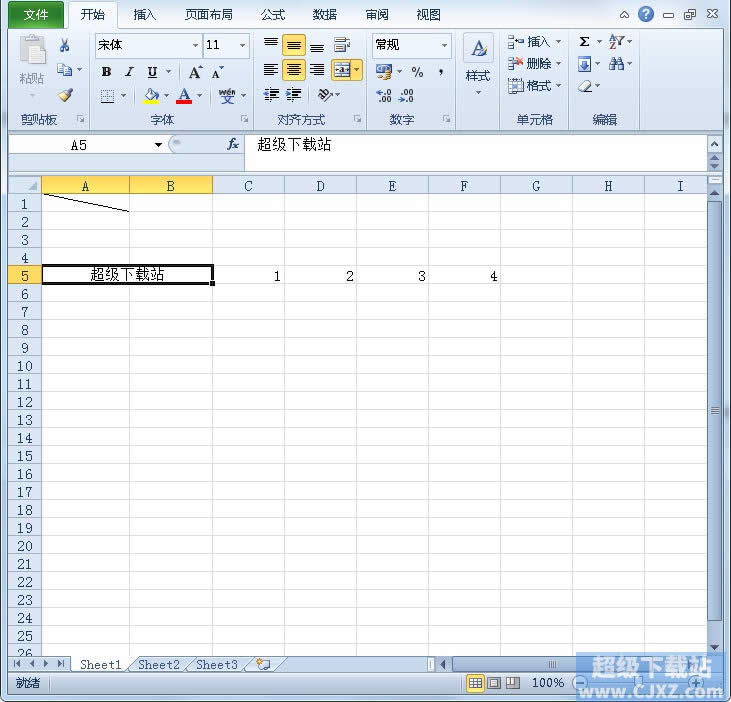The height and width of the screenshot is (702, 731).
Task: Apply cell borders icon
Action: [108, 96]
